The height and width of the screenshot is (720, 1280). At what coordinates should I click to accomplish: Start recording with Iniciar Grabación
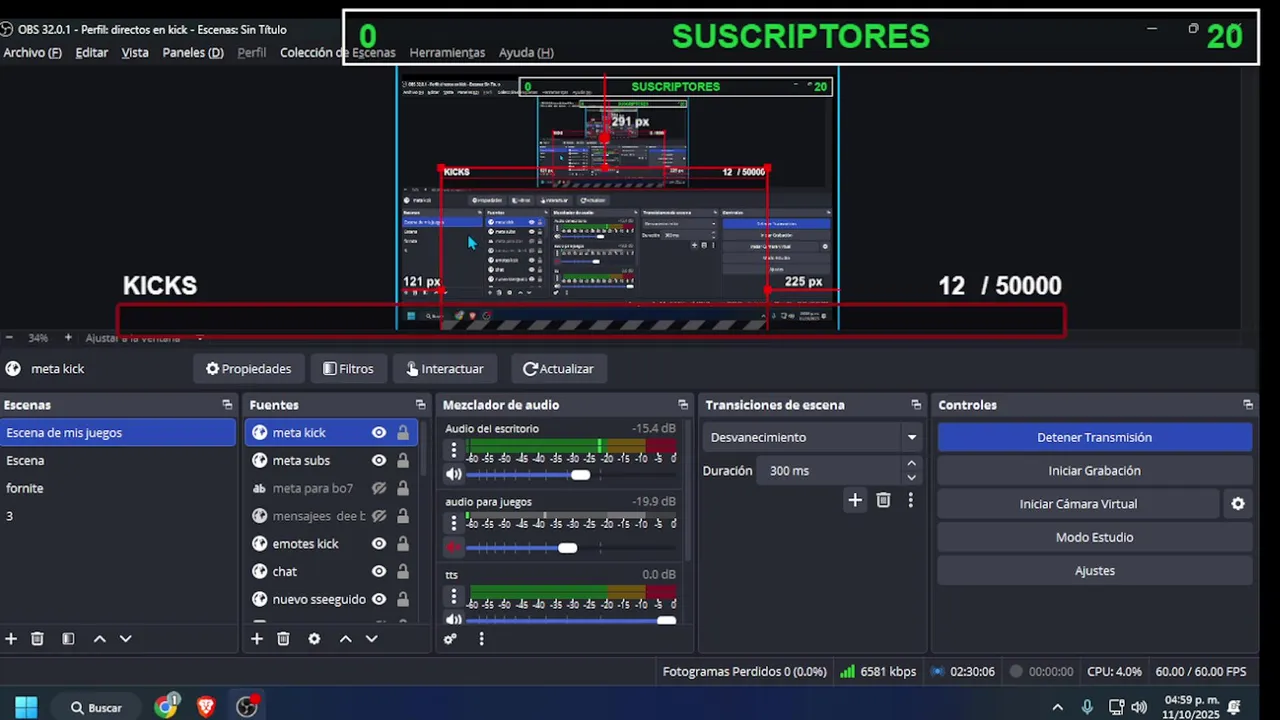click(x=1094, y=471)
